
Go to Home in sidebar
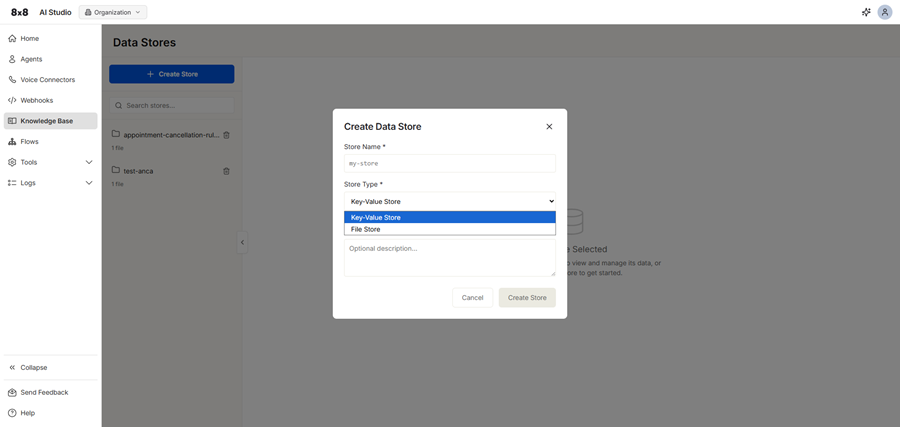(51, 38)
